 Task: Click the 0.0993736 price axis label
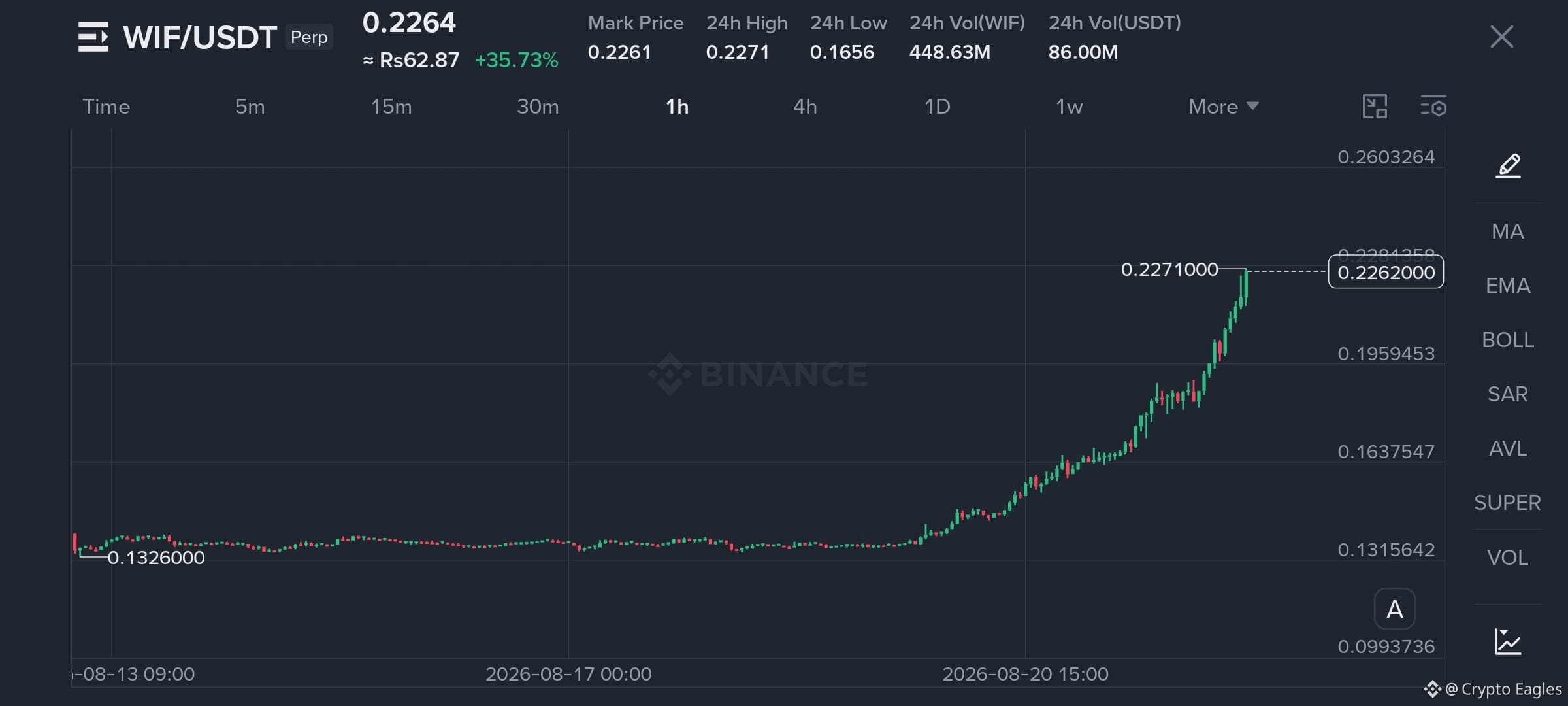pyautogui.click(x=1386, y=647)
